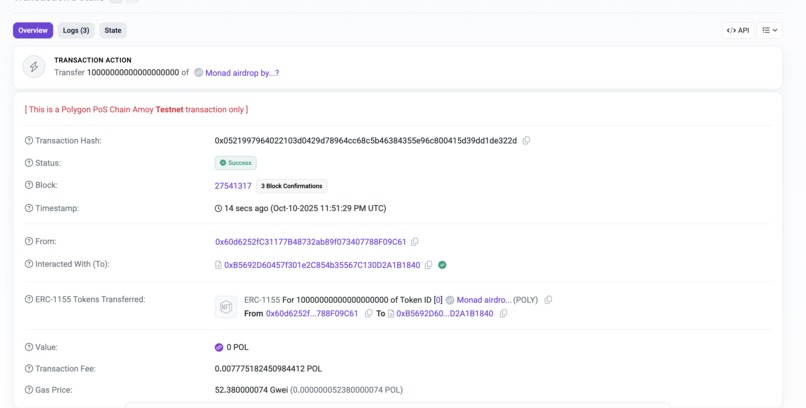806x408 pixels.
Task: Select the transaction hash text
Action: pos(365,141)
